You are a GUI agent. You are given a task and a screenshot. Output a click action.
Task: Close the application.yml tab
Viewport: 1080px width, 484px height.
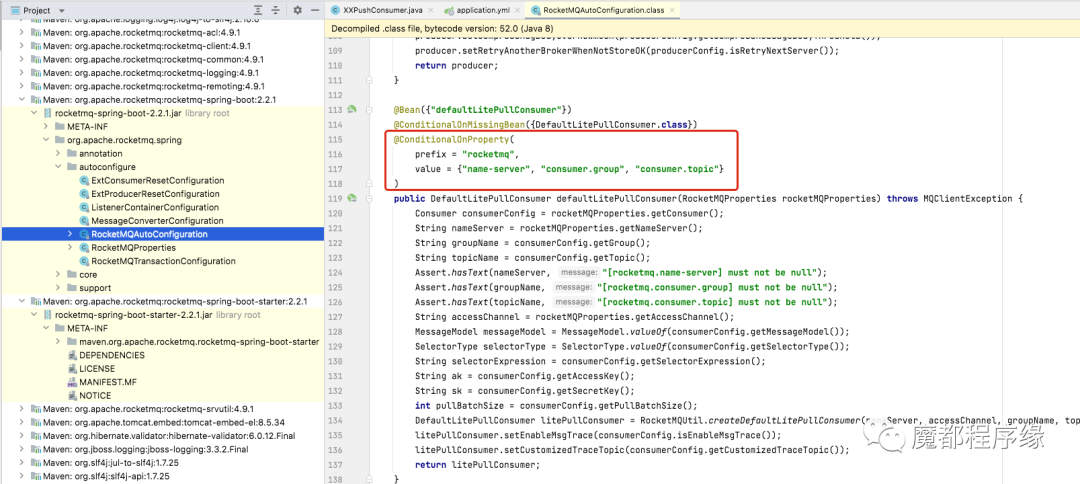tap(518, 10)
